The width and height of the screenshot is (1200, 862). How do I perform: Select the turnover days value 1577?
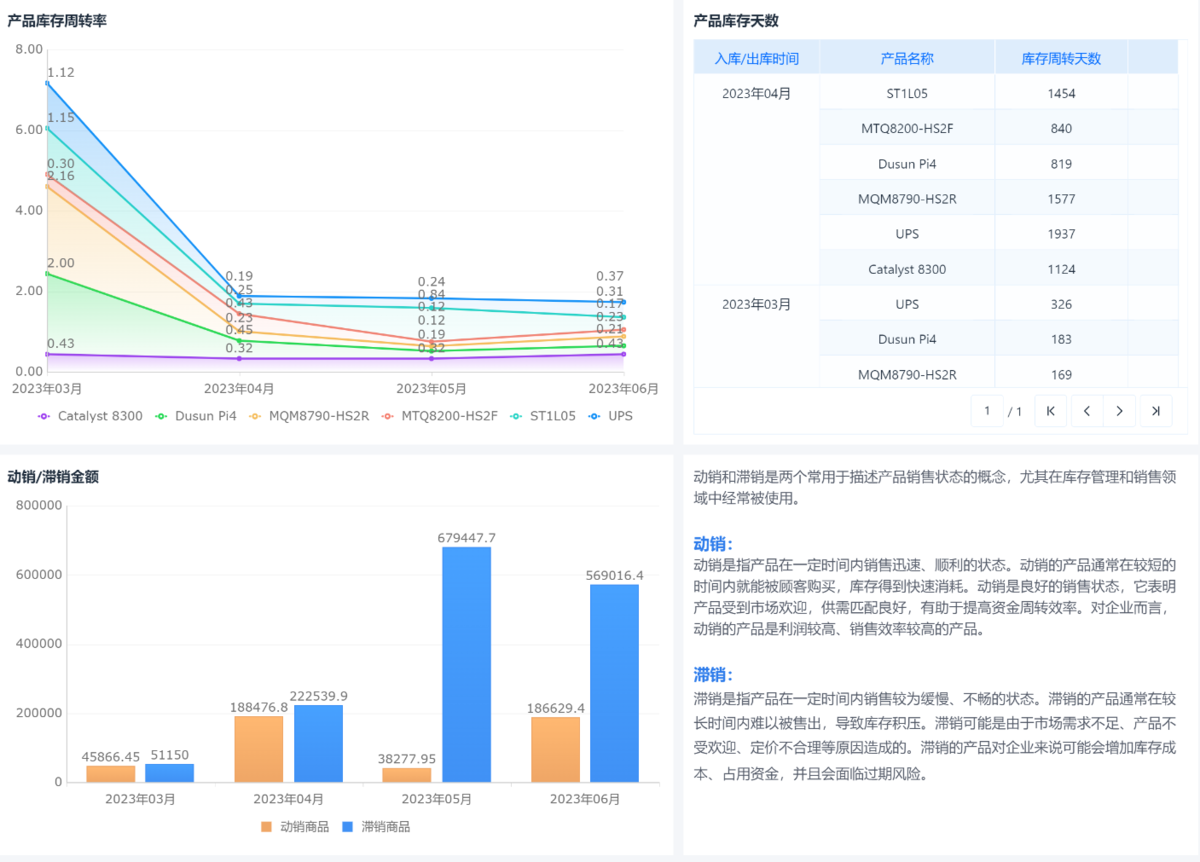[x=1061, y=198]
